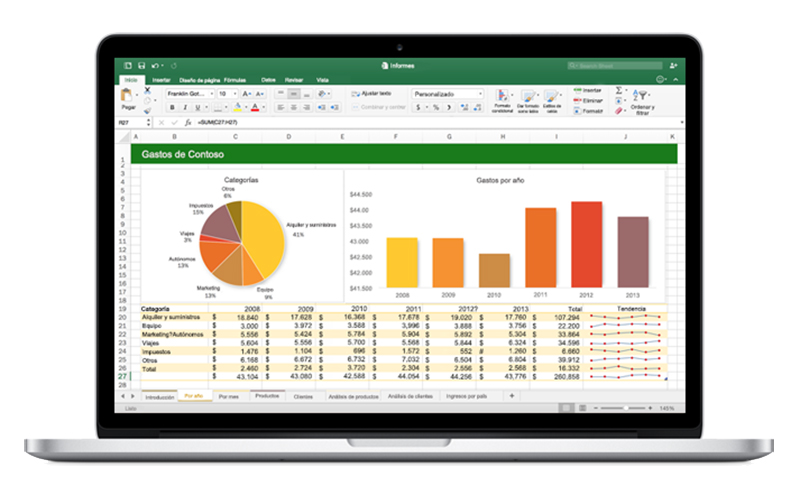This screenshot has height=500, width=800.
Task: Expand the font size dropdown
Action: point(225,93)
